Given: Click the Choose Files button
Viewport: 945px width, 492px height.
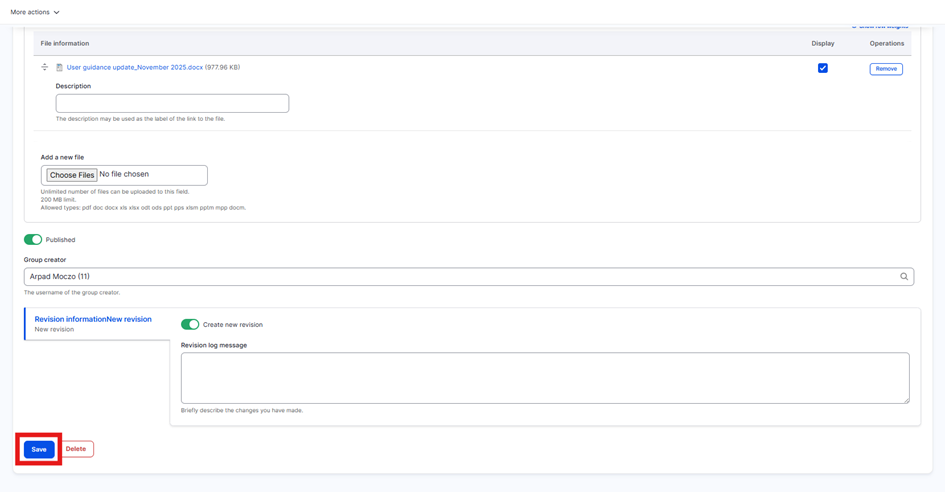Looking at the screenshot, I should pos(72,175).
